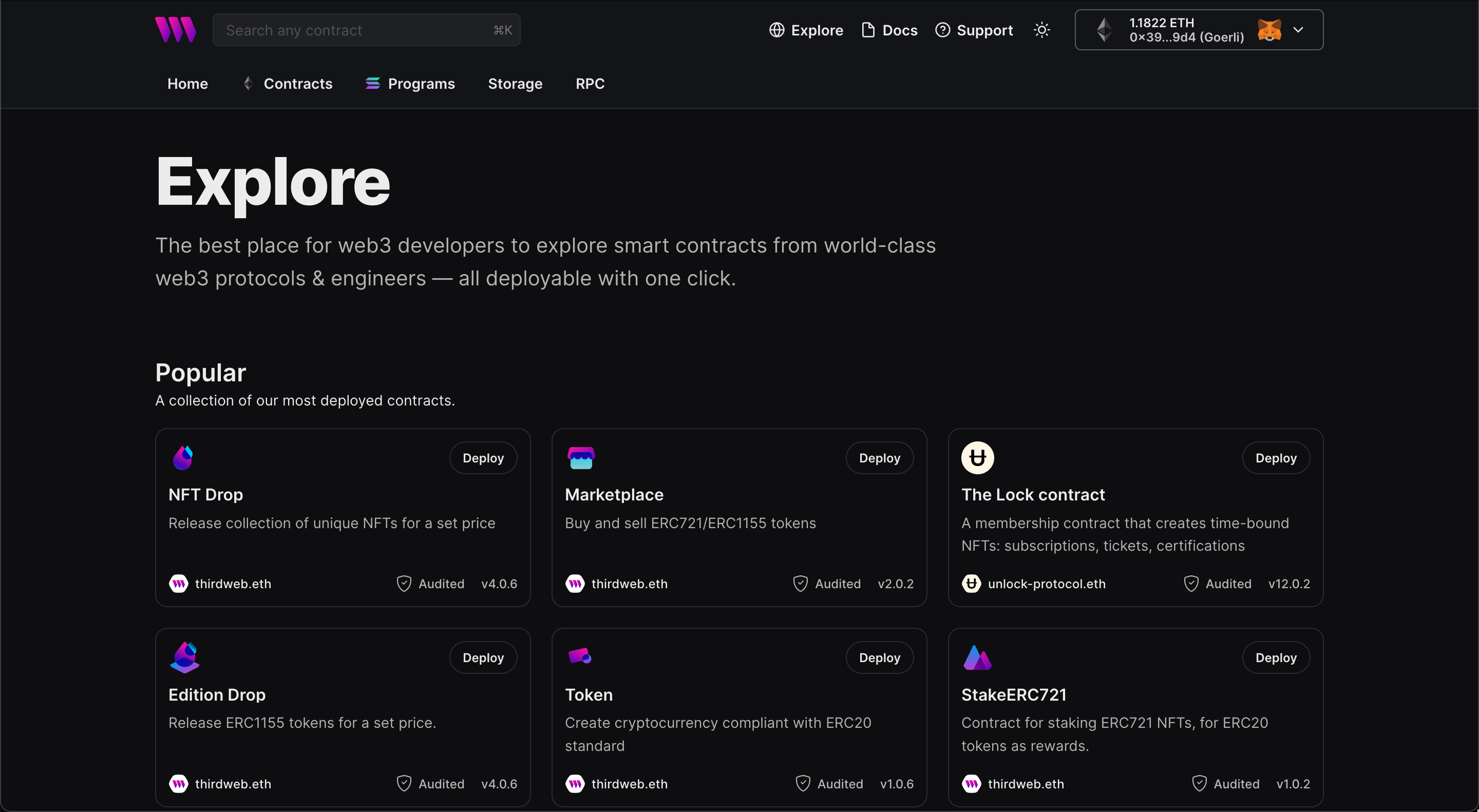The height and width of the screenshot is (812, 1479).
Task: Toggle light mode with the sun icon
Action: click(1041, 30)
